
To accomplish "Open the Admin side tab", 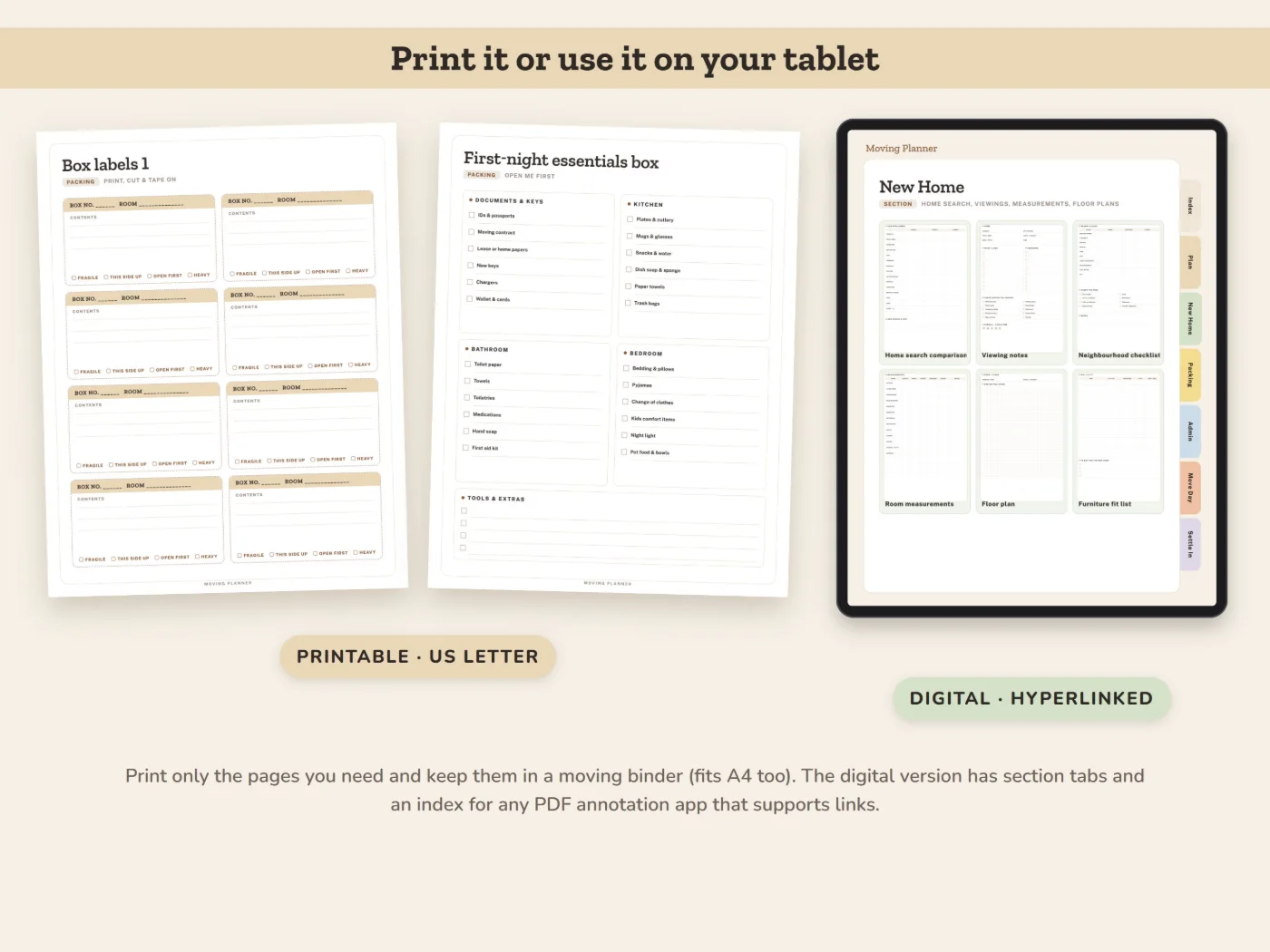I will [1190, 431].
